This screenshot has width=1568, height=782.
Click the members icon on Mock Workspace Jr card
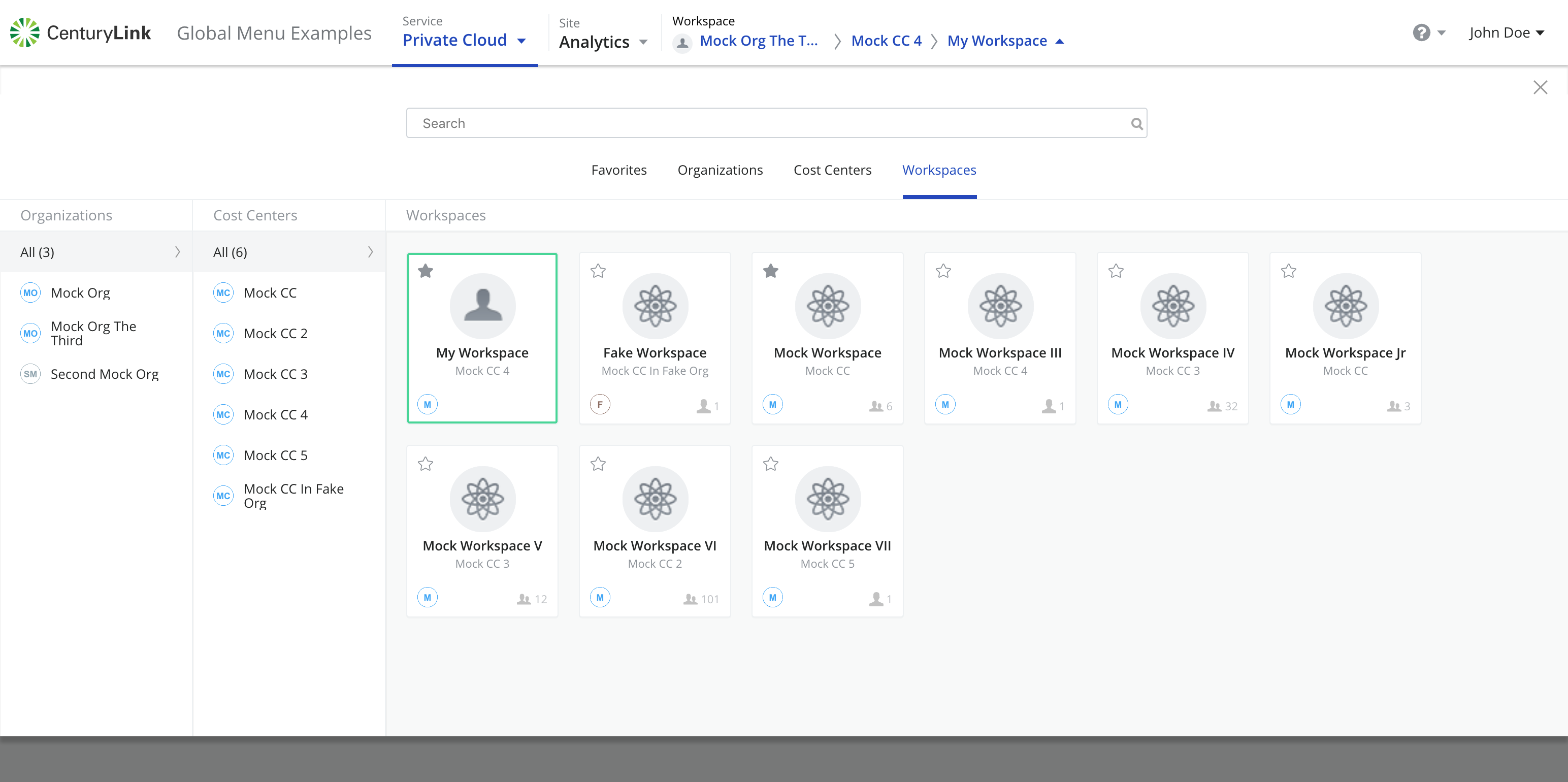click(1393, 406)
